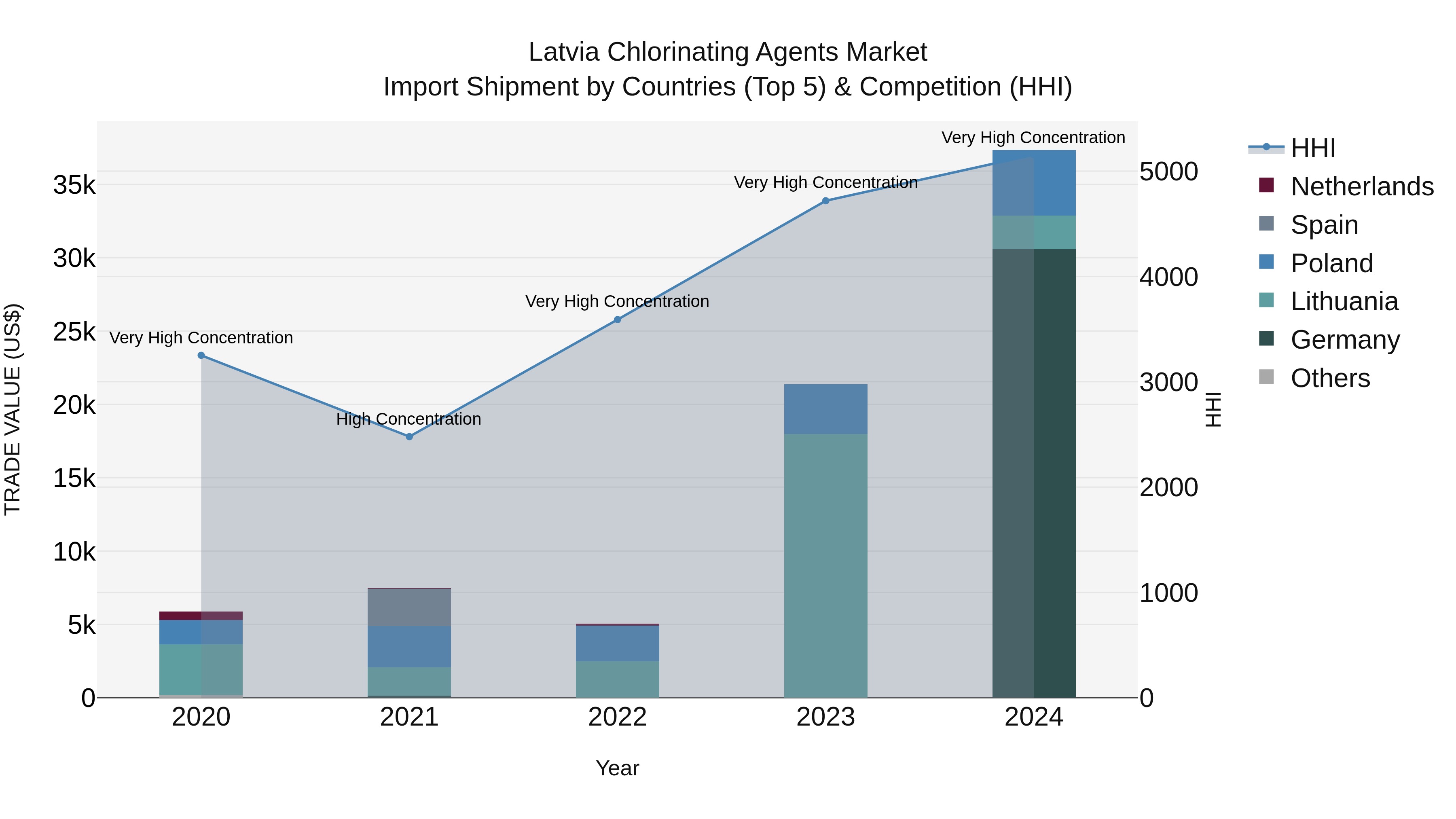Click the '35k' left axis tick label
This screenshot has width=1456, height=819.
pyautogui.click(x=74, y=185)
